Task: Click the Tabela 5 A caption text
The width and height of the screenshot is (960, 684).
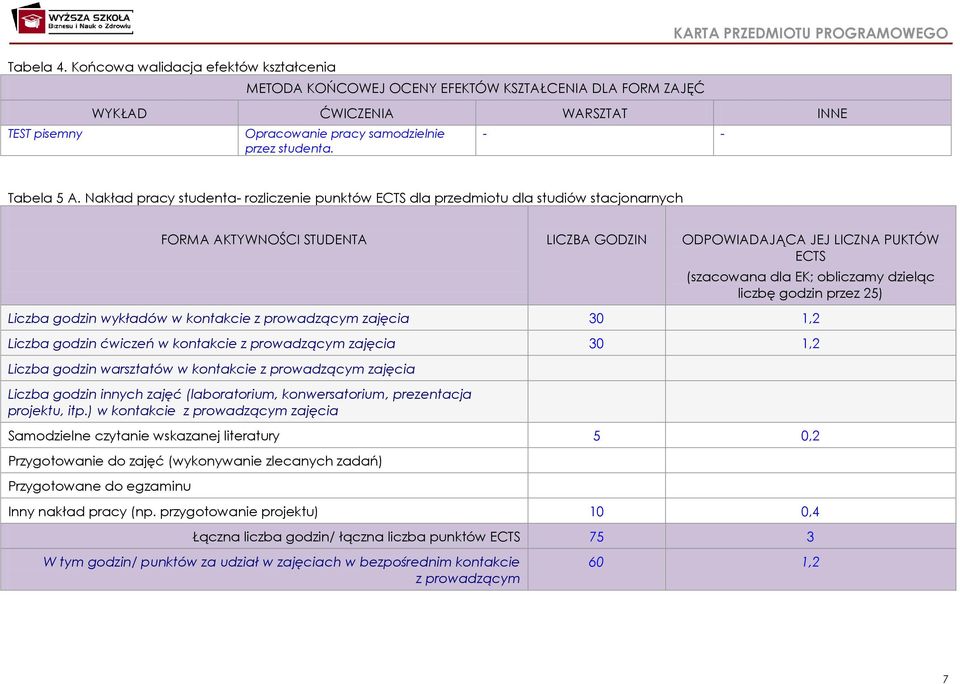Action: coord(345,198)
